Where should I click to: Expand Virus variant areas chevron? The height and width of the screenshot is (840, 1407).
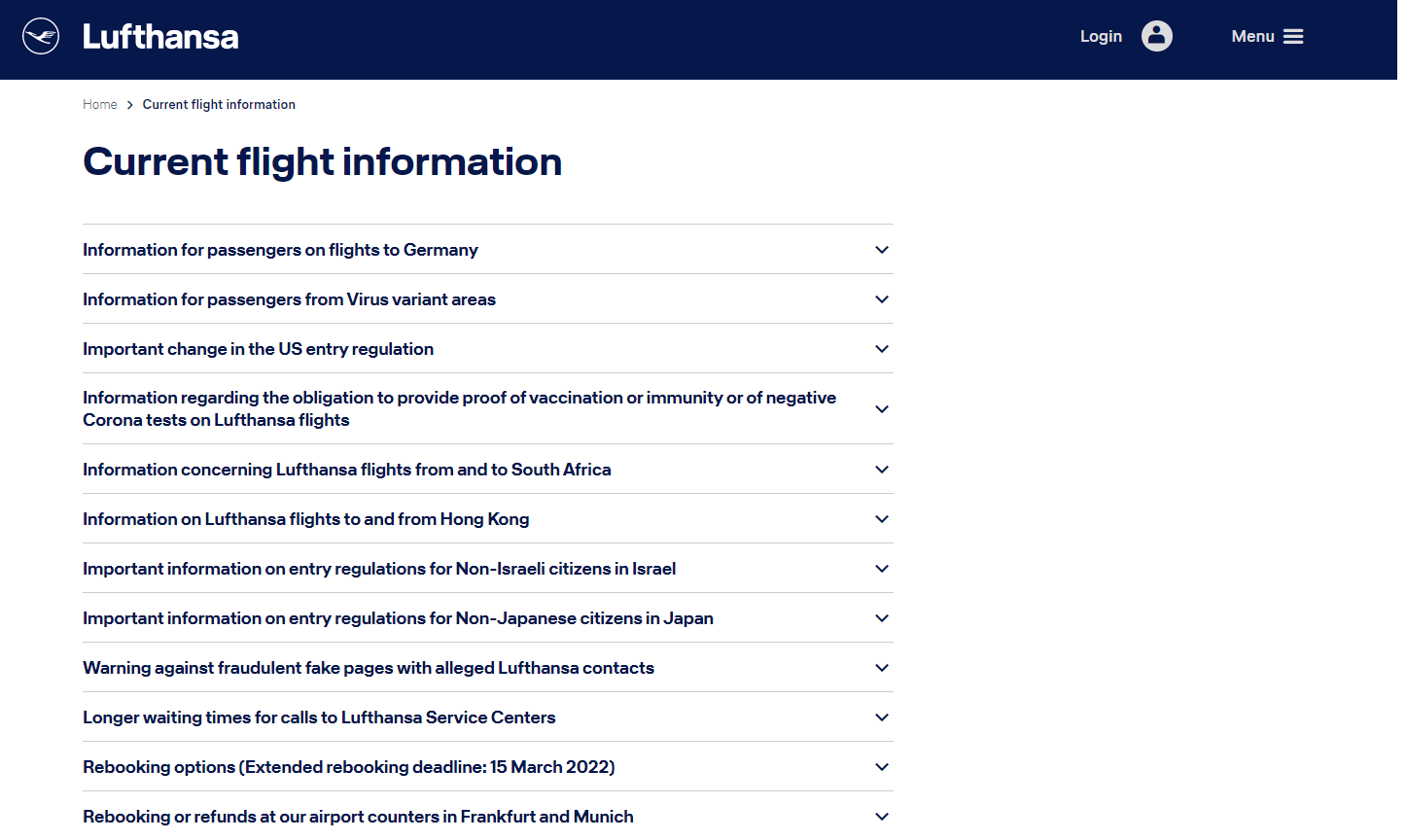click(882, 299)
